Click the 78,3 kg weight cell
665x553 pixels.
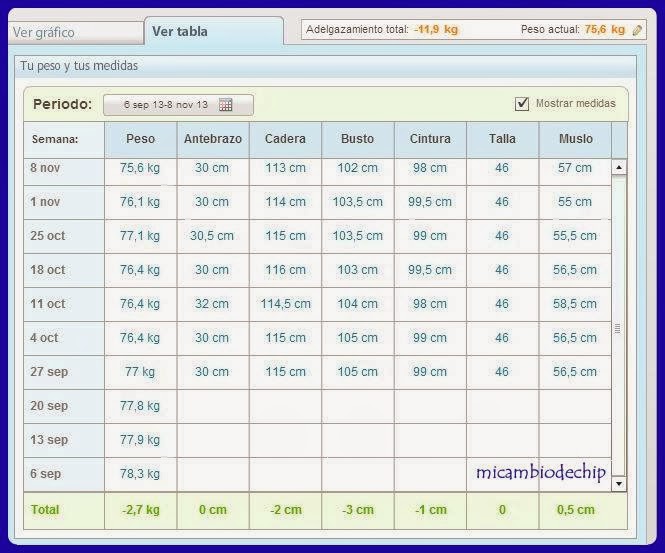click(x=140, y=473)
